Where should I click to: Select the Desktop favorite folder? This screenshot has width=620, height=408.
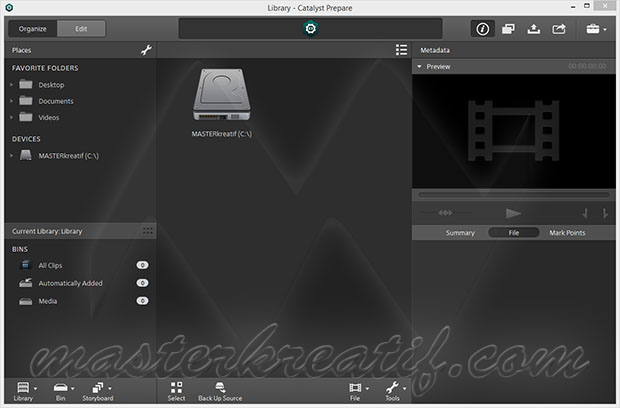click(x=51, y=85)
